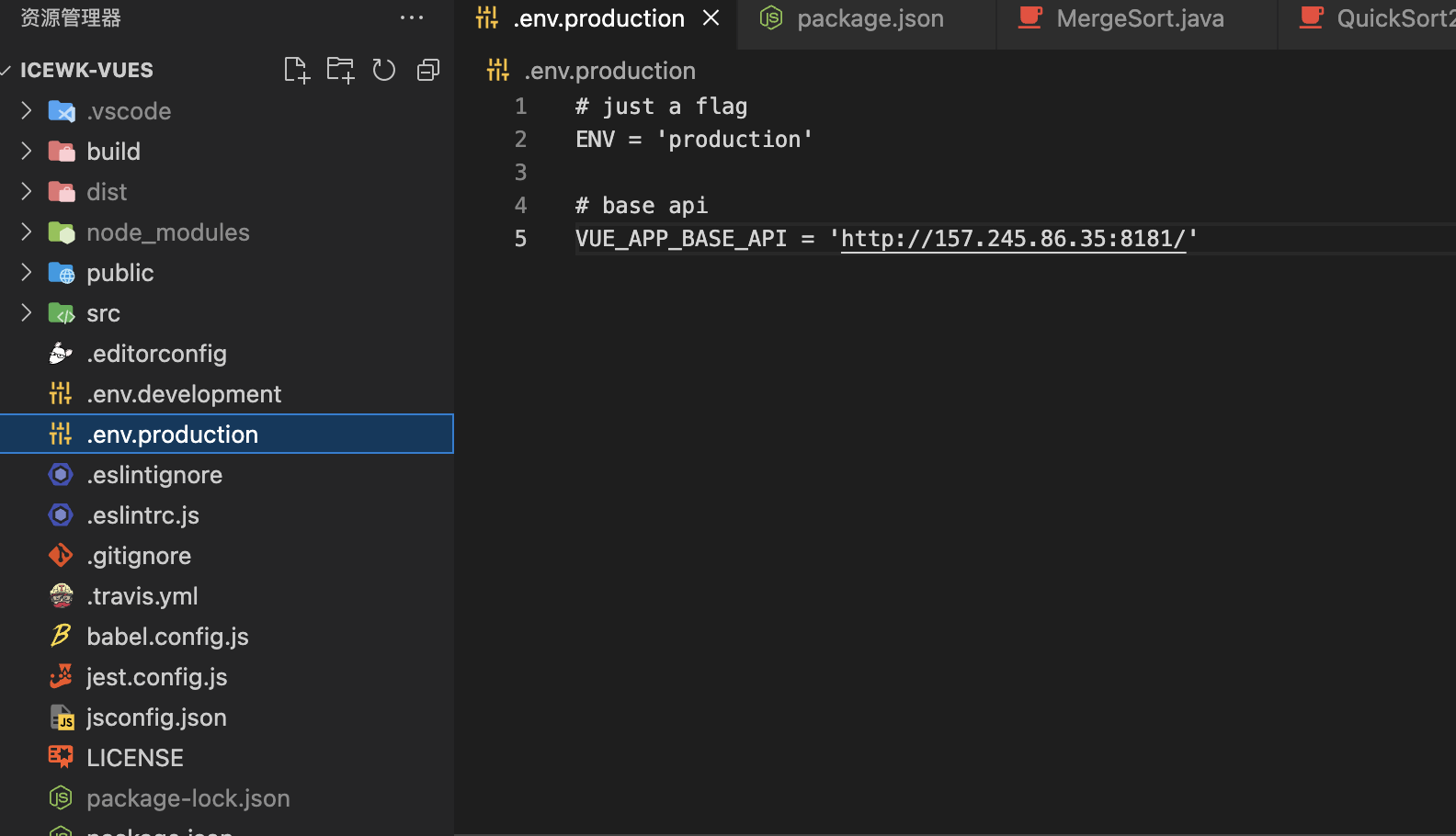Expand the public folder chevron
The width and height of the screenshot is (1456, 836).
coord(26,272)
